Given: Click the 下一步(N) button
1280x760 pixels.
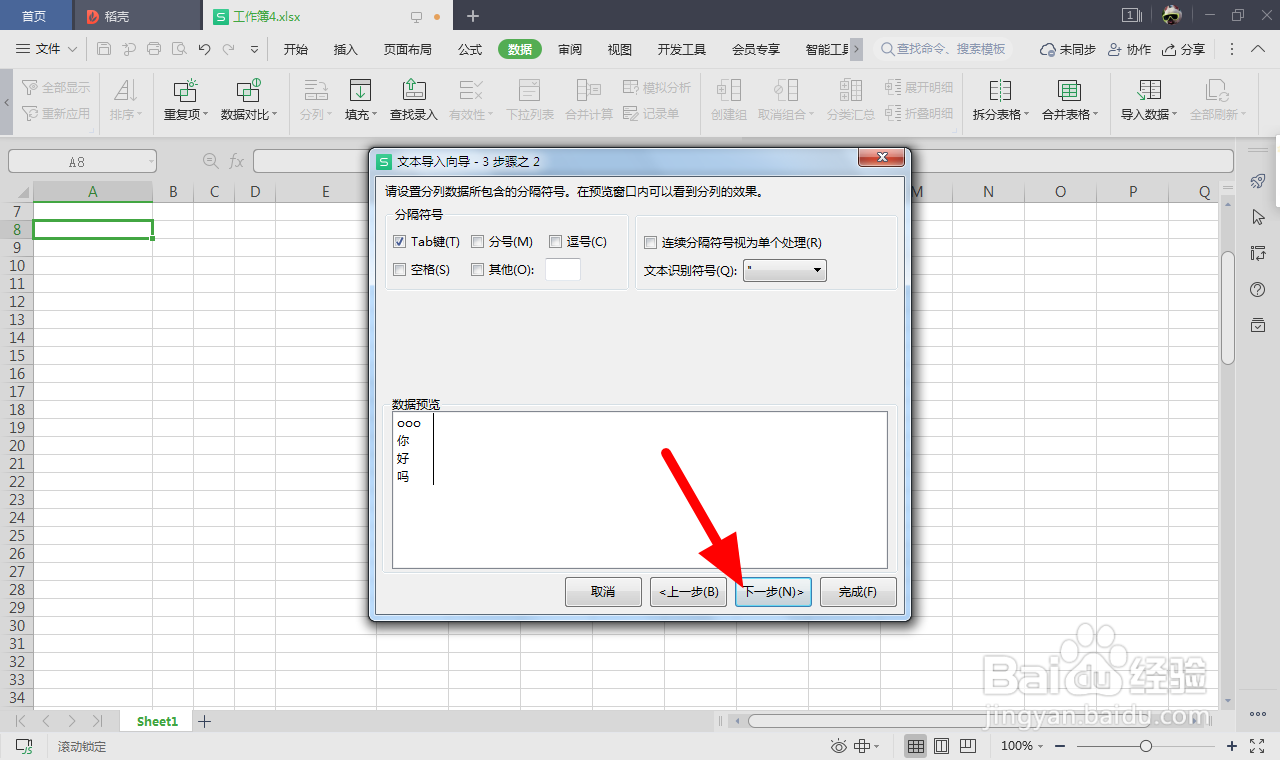Looking at the screenshot, I should click(x=772, y=591).
